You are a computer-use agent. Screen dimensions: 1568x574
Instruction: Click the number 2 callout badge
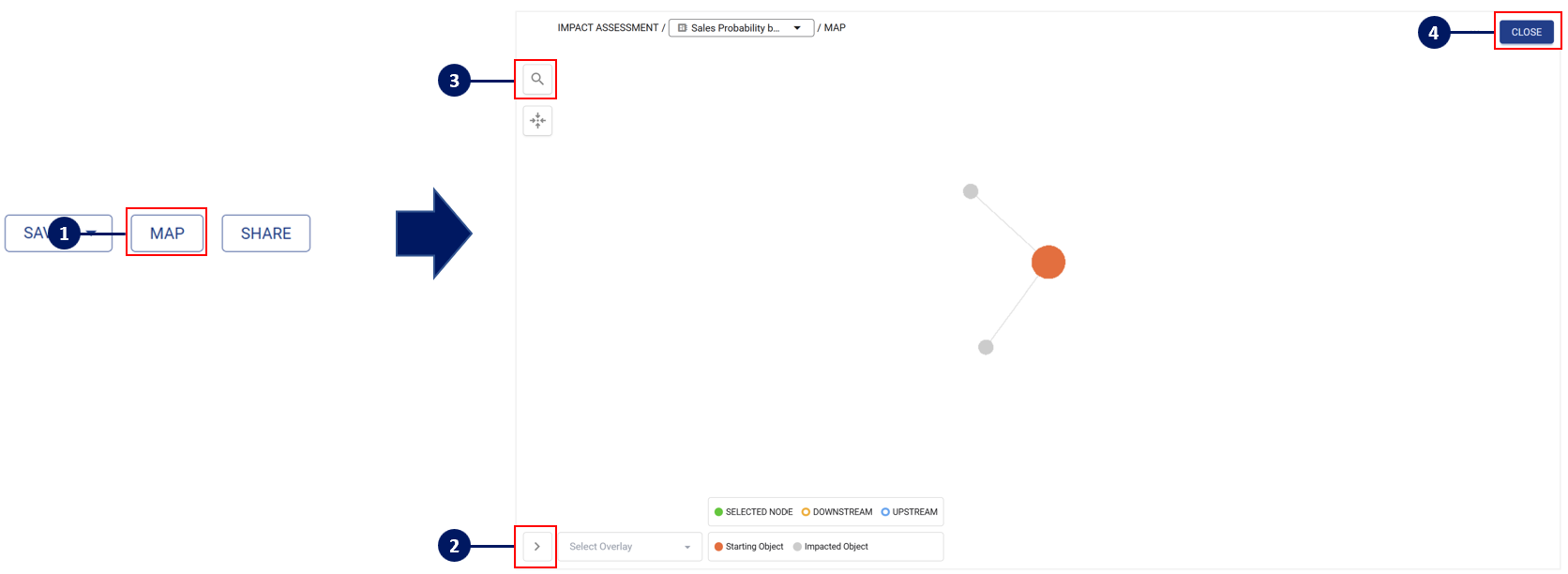click(x=454, y=546)
